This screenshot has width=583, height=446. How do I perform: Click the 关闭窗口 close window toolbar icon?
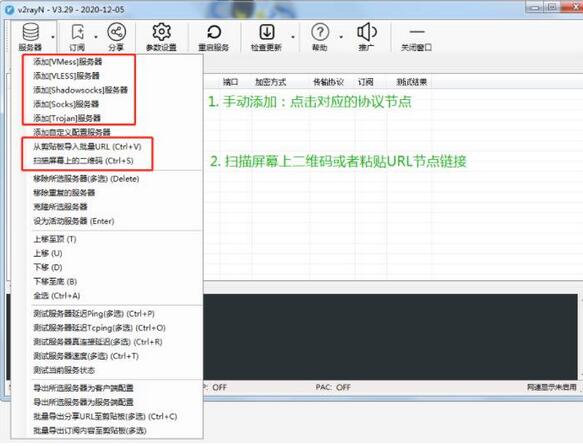[x=416, y=36]
